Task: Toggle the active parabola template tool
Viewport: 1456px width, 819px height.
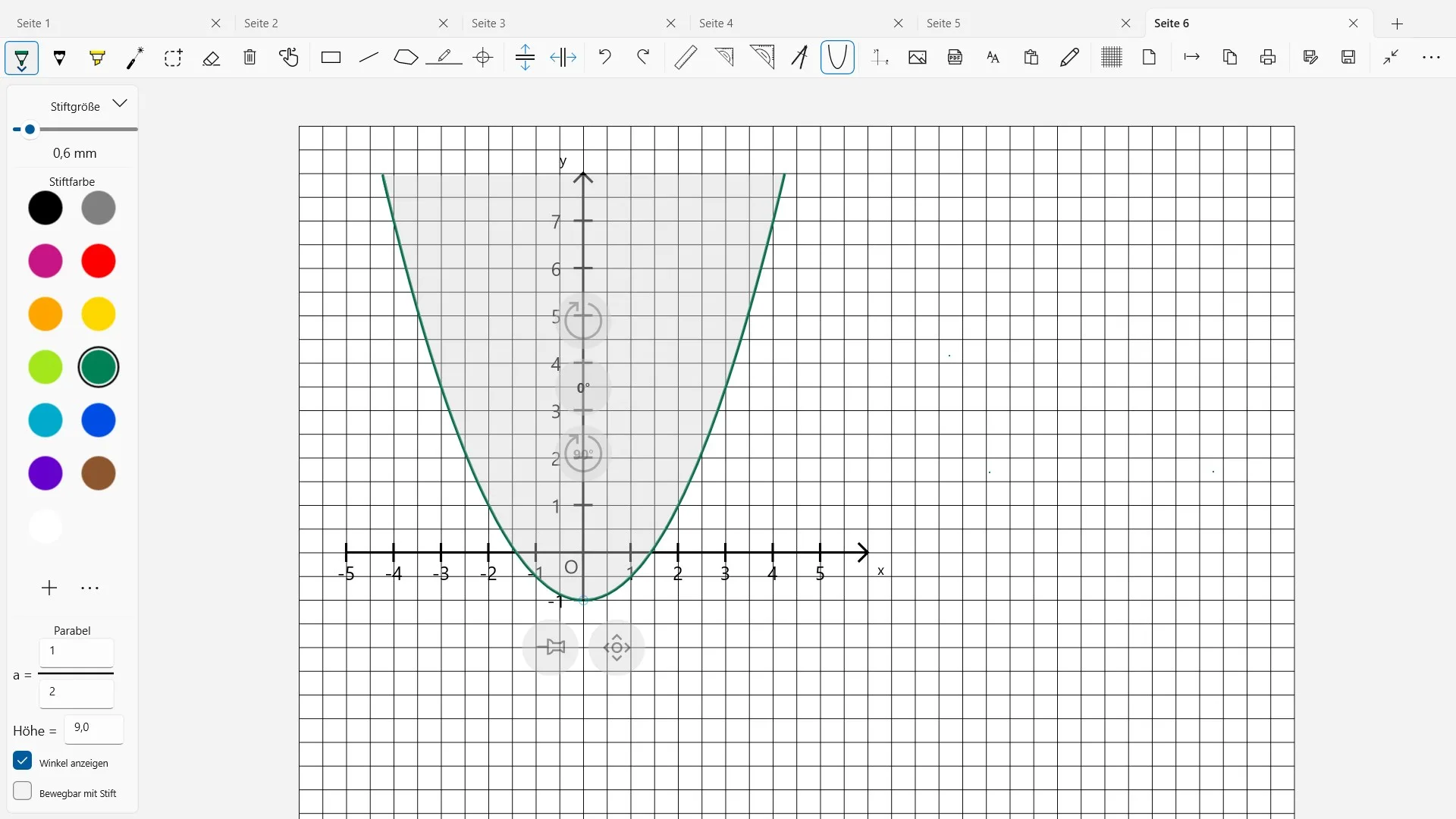Action: (837, 58)
